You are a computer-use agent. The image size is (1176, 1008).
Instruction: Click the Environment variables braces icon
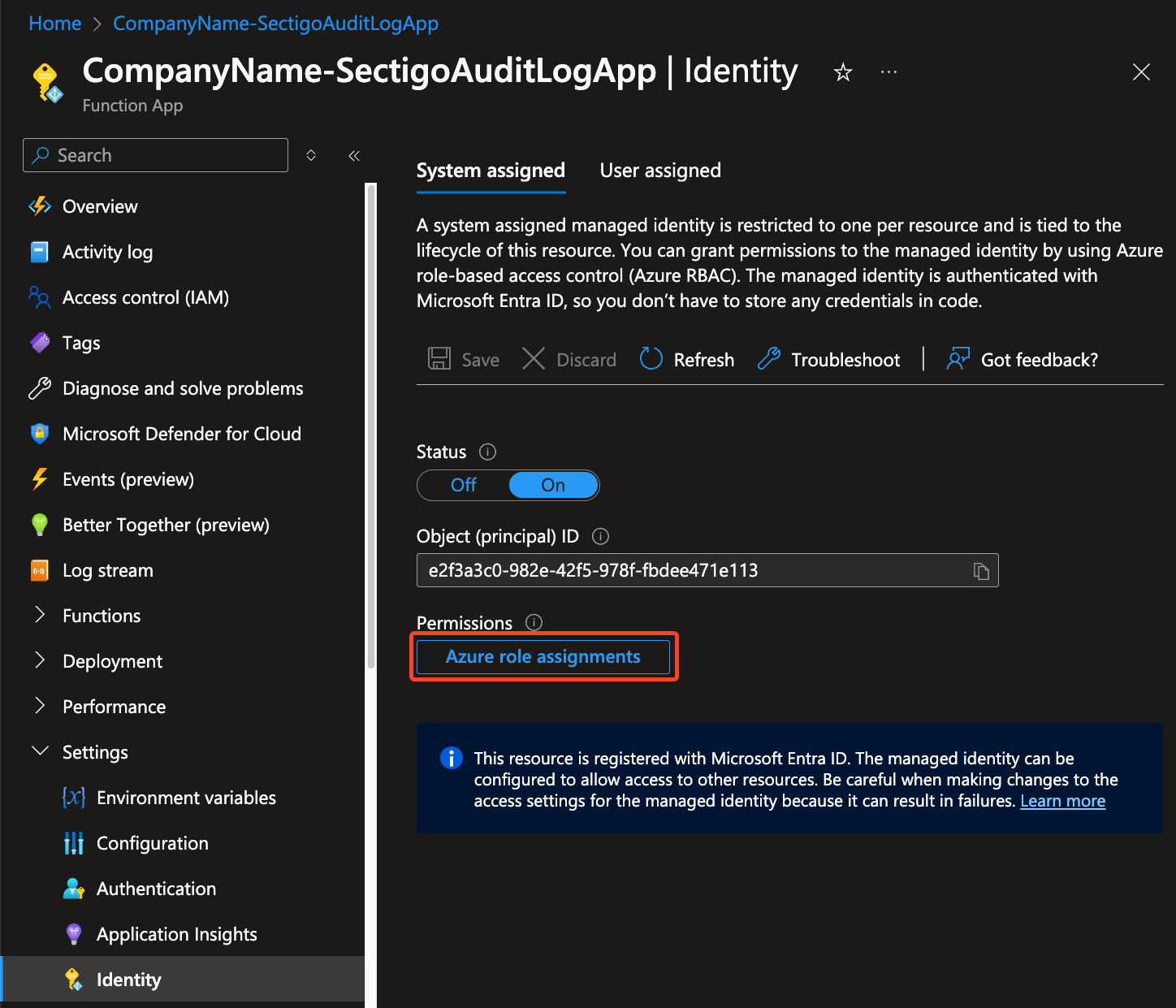click(74, 798)
